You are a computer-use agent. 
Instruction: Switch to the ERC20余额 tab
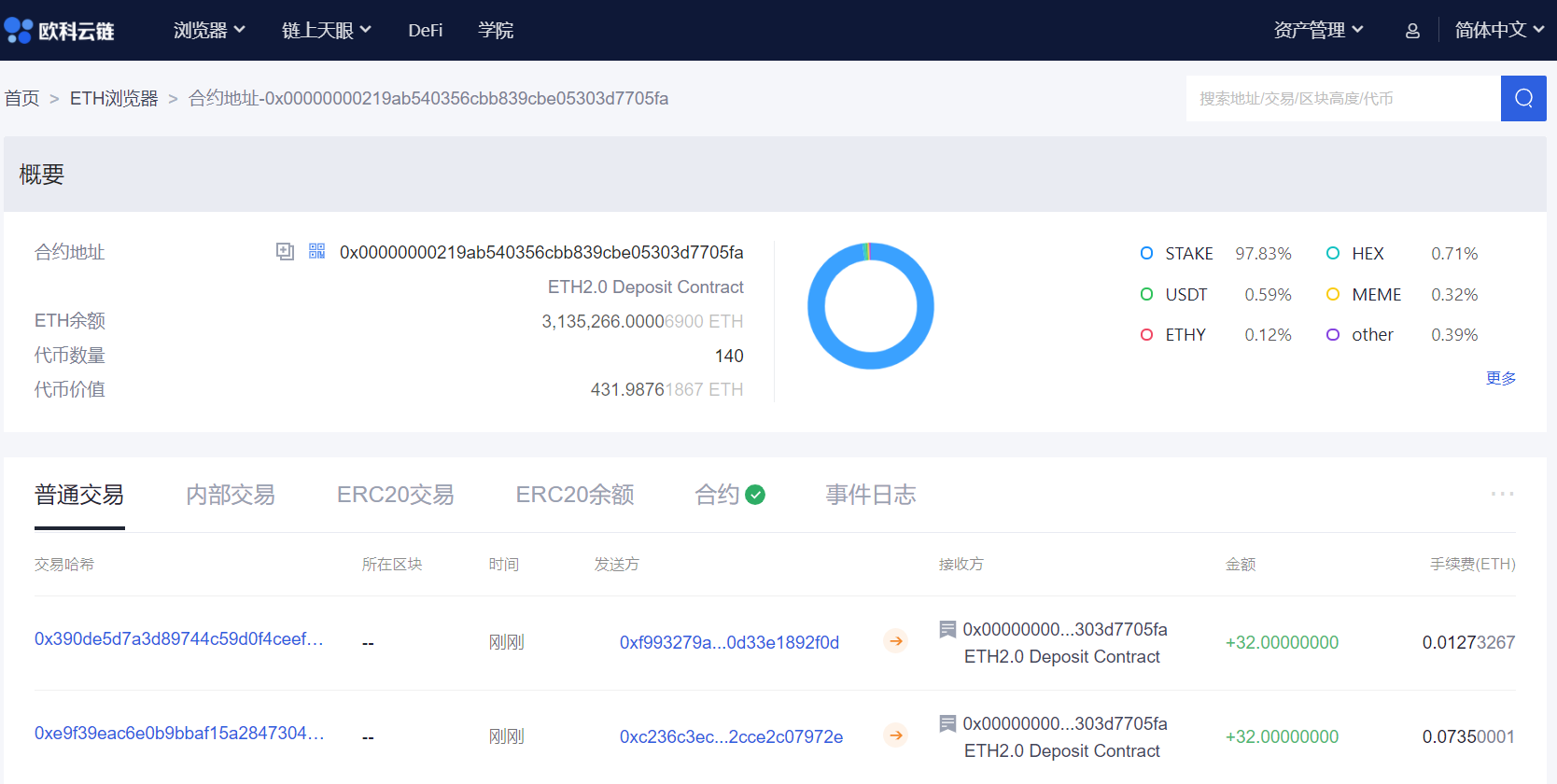click(575, 495)
